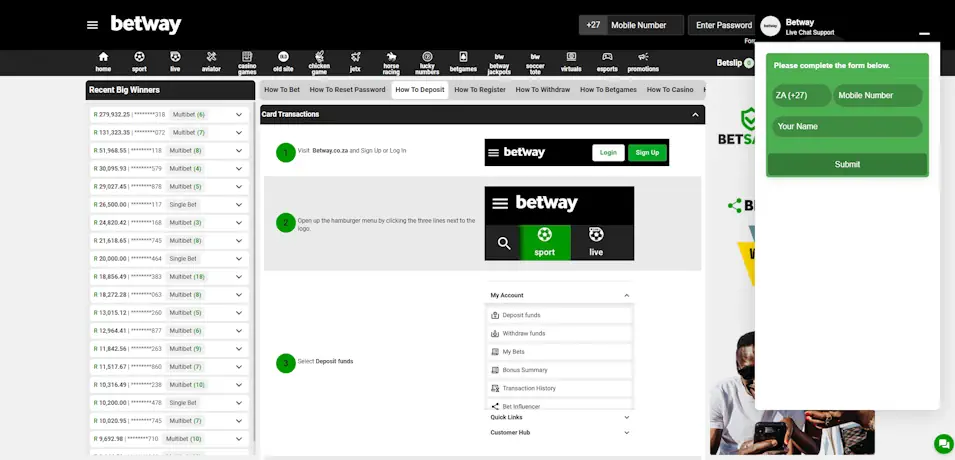Expand the R 279,932.25 winner row
The height and width of the screenshot is (460, 955).
[239, 115]
